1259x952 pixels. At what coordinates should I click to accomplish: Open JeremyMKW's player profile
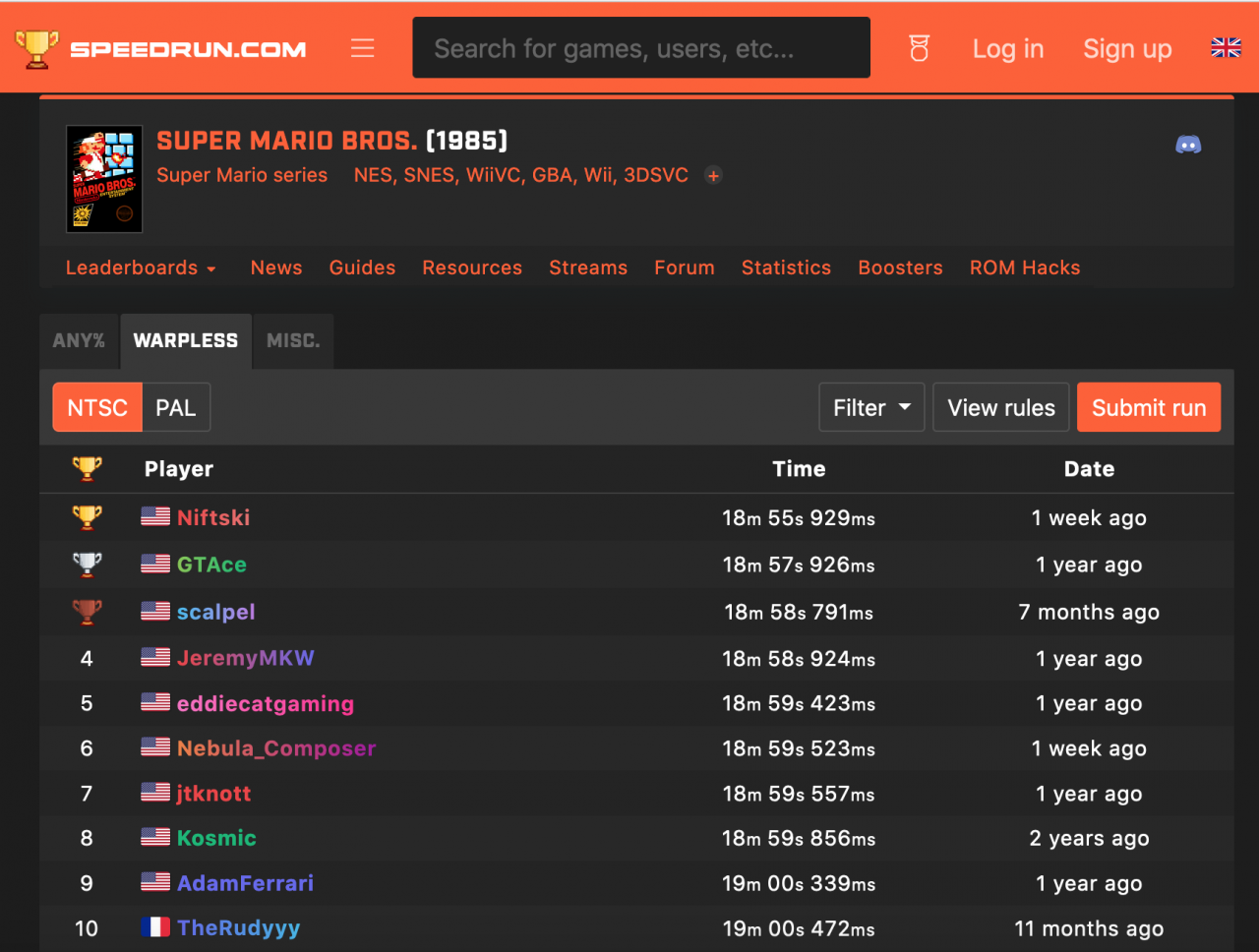246,658
